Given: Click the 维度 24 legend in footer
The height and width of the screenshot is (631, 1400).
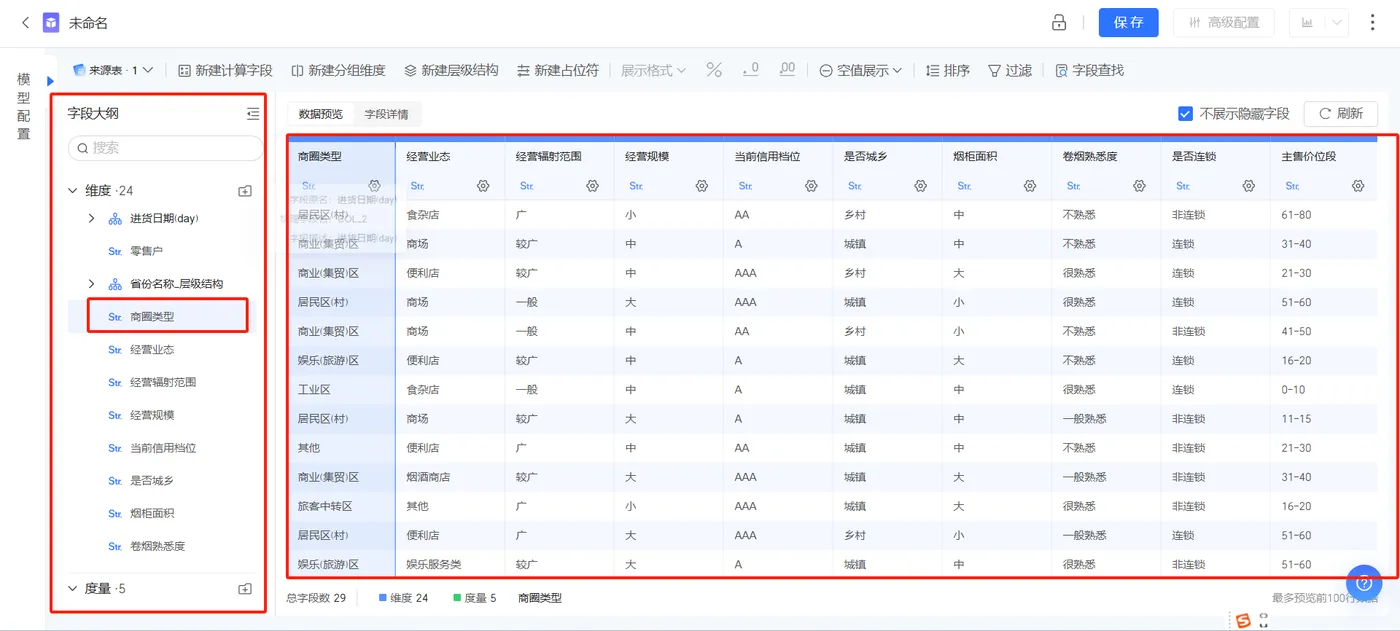Looking at the screenshot, I should click(x=403, y=598).
